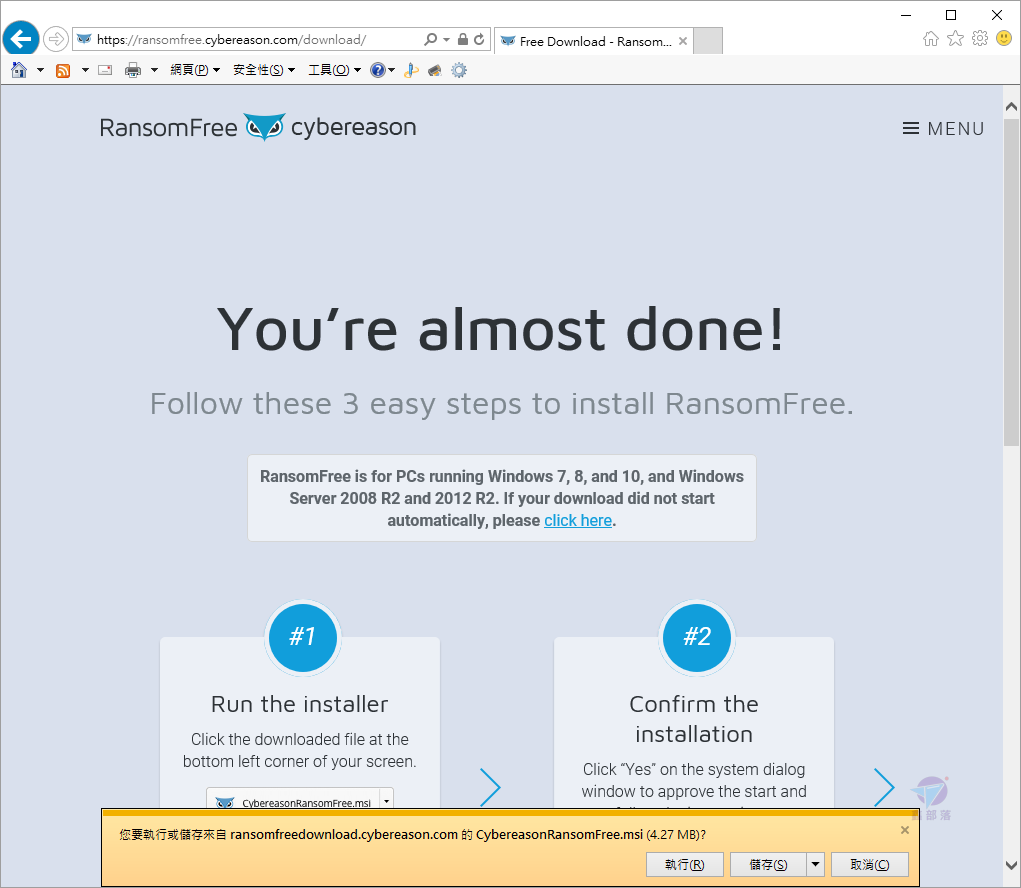Open a new tab with the blank tab button
This screenshot has height=888, width=1021.
pos(708,41)
